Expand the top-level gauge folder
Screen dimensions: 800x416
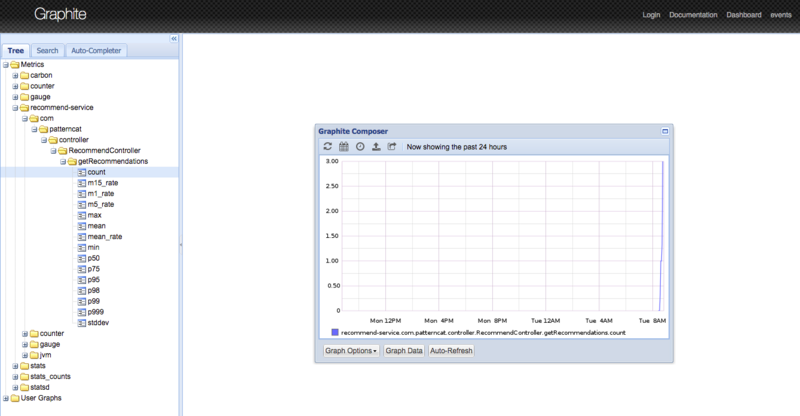point(15,97)
